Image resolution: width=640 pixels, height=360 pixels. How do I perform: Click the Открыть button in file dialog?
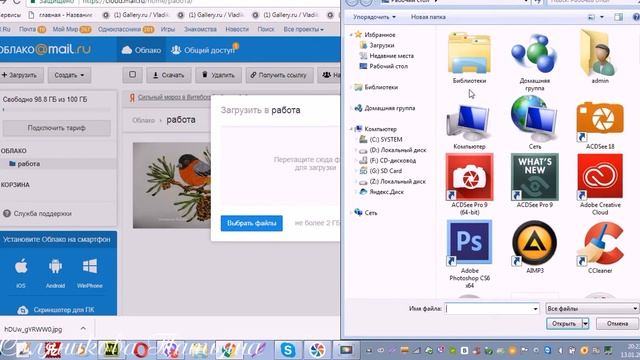(x=564, y=324)
